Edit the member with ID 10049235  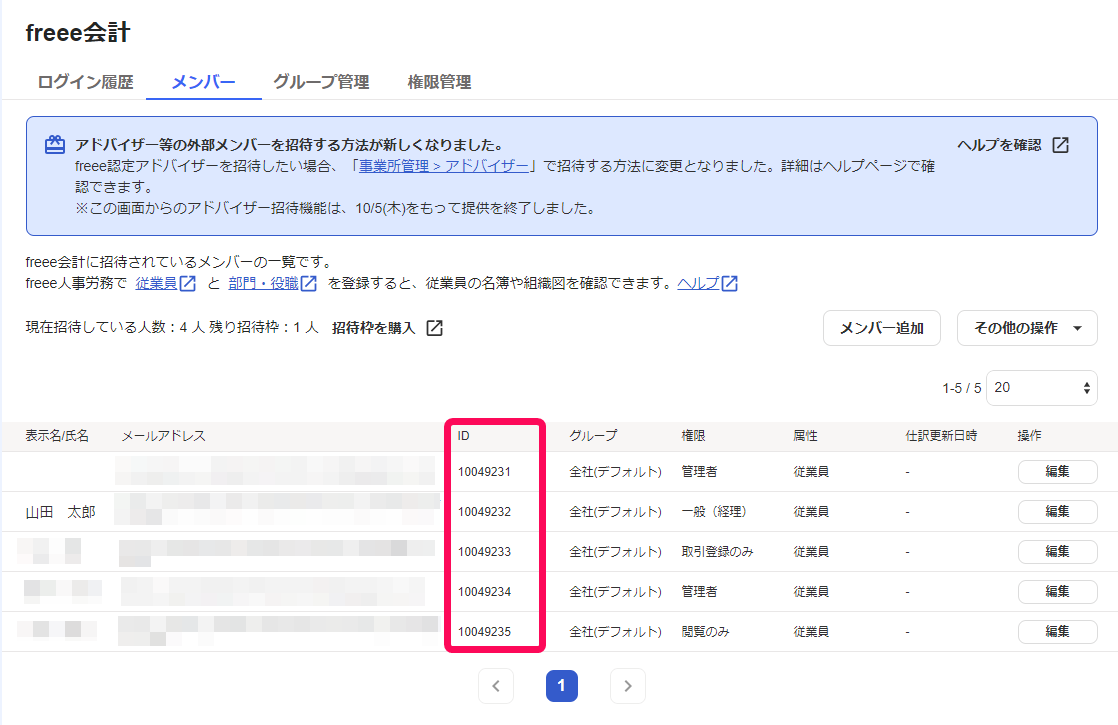pyautogui.click(x=1057, y=632)
